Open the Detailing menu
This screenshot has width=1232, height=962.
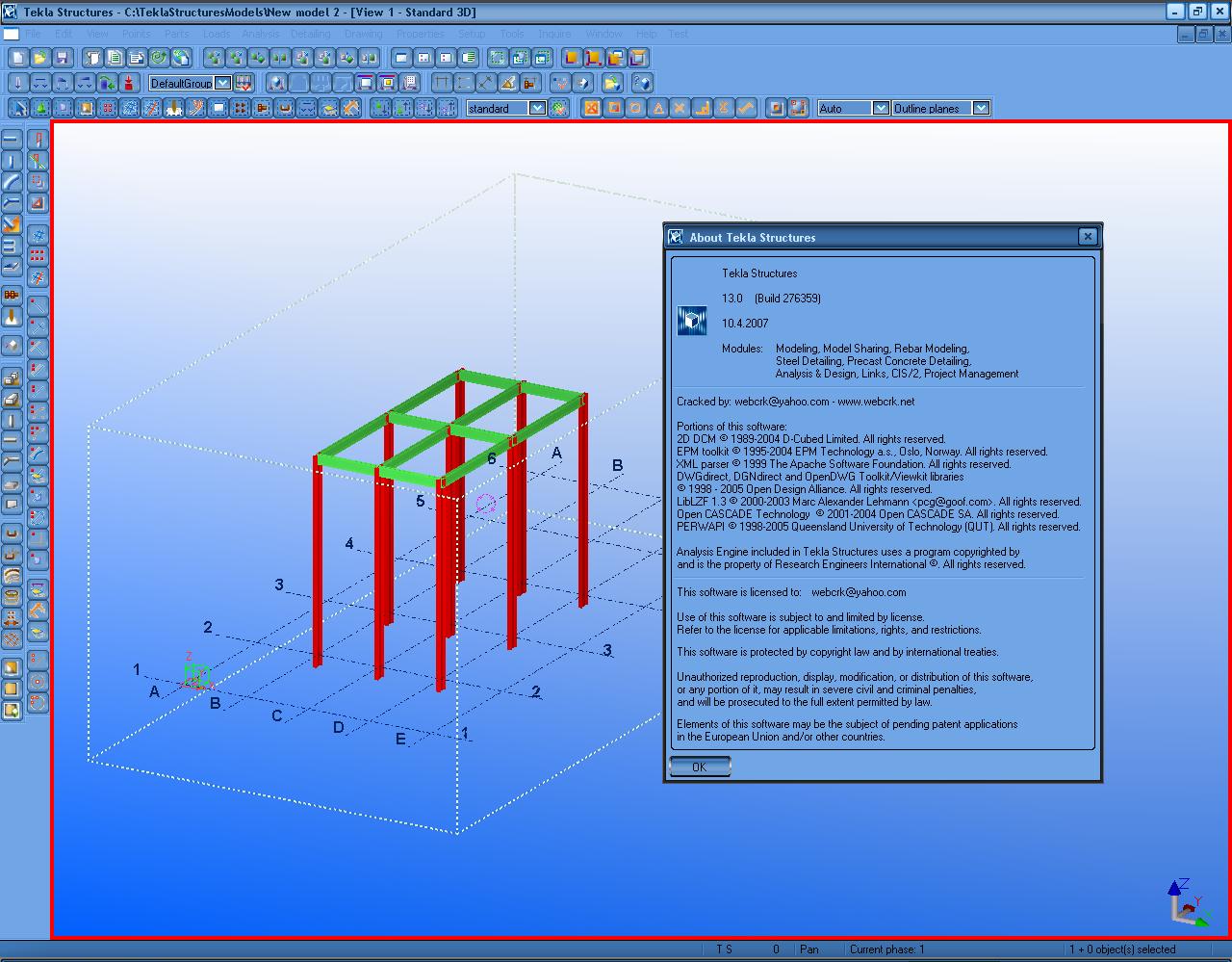coord(310,34)
